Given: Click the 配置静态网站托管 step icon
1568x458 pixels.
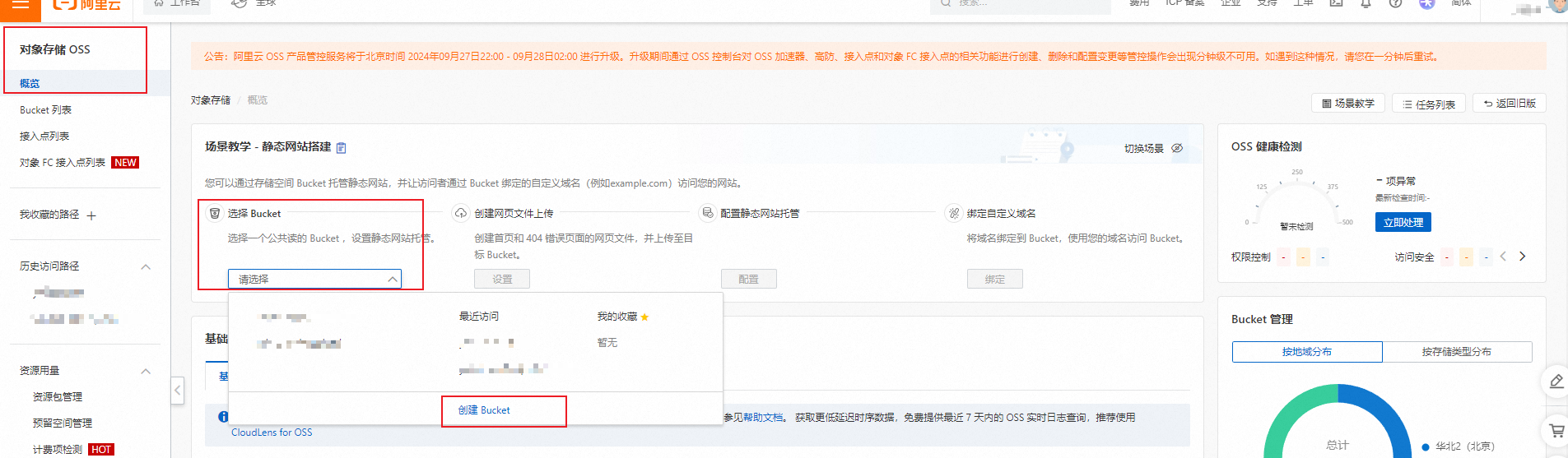Looking at the screenshot, I should [x=707, y=213].
